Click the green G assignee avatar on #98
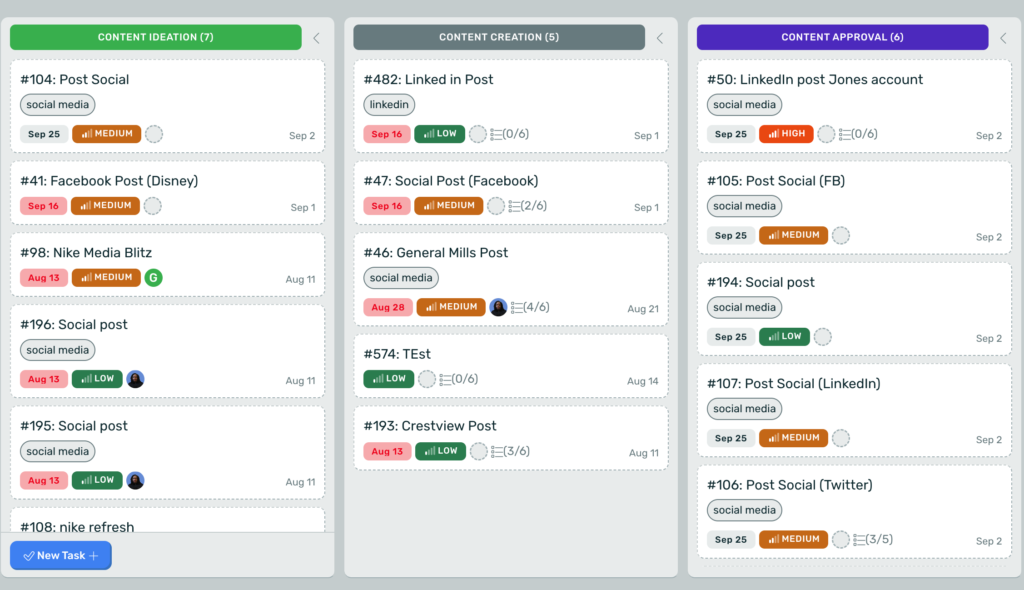 (x=153, y=278)
